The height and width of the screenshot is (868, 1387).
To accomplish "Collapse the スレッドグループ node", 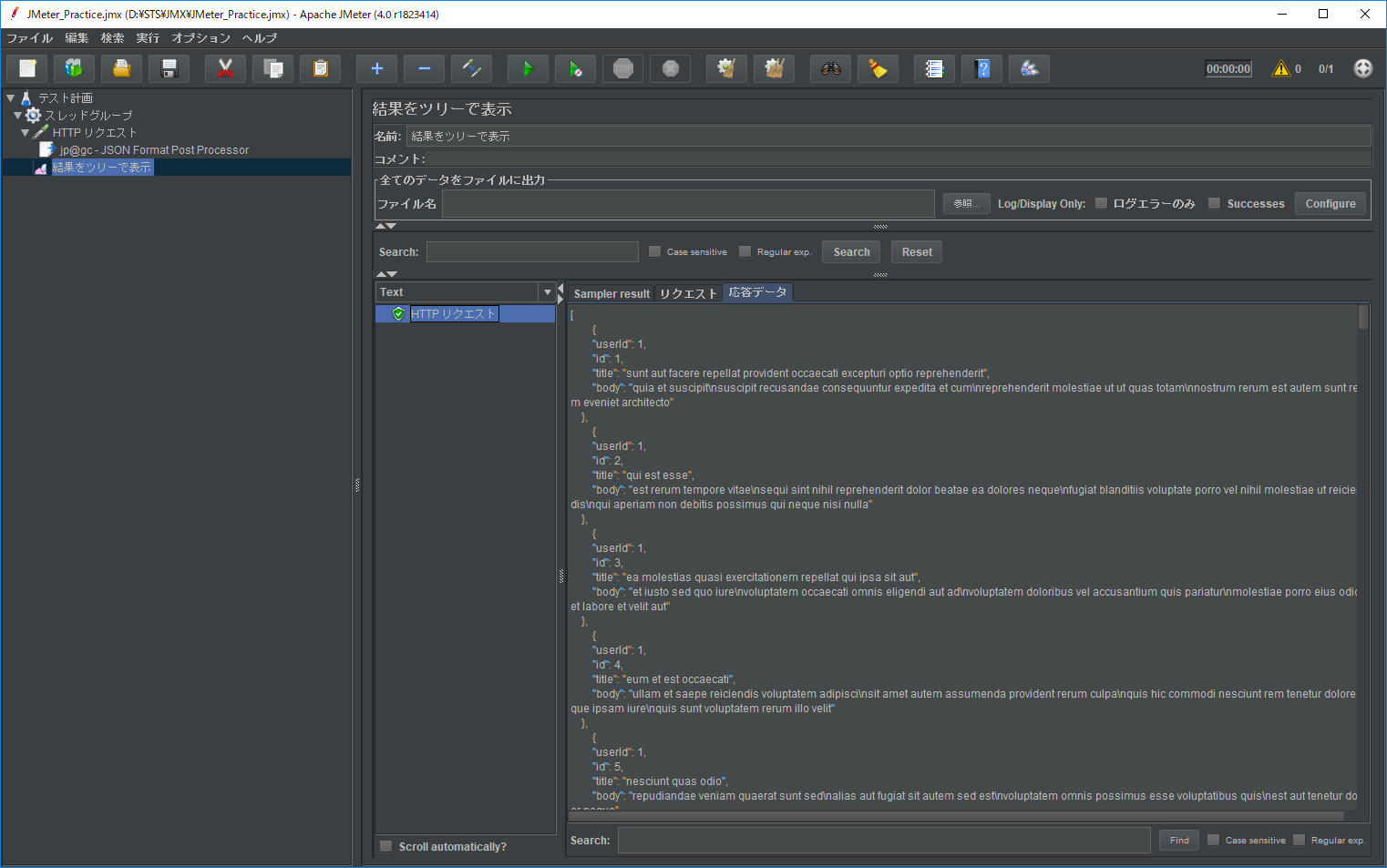I will [x=16, y=115].
